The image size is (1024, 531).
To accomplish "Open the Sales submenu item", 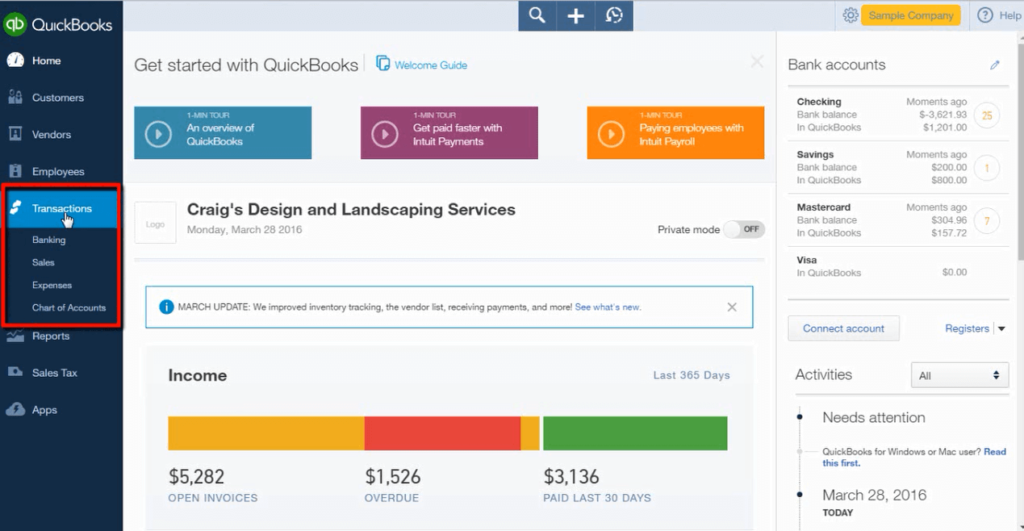I will click(x=43, y=263).
